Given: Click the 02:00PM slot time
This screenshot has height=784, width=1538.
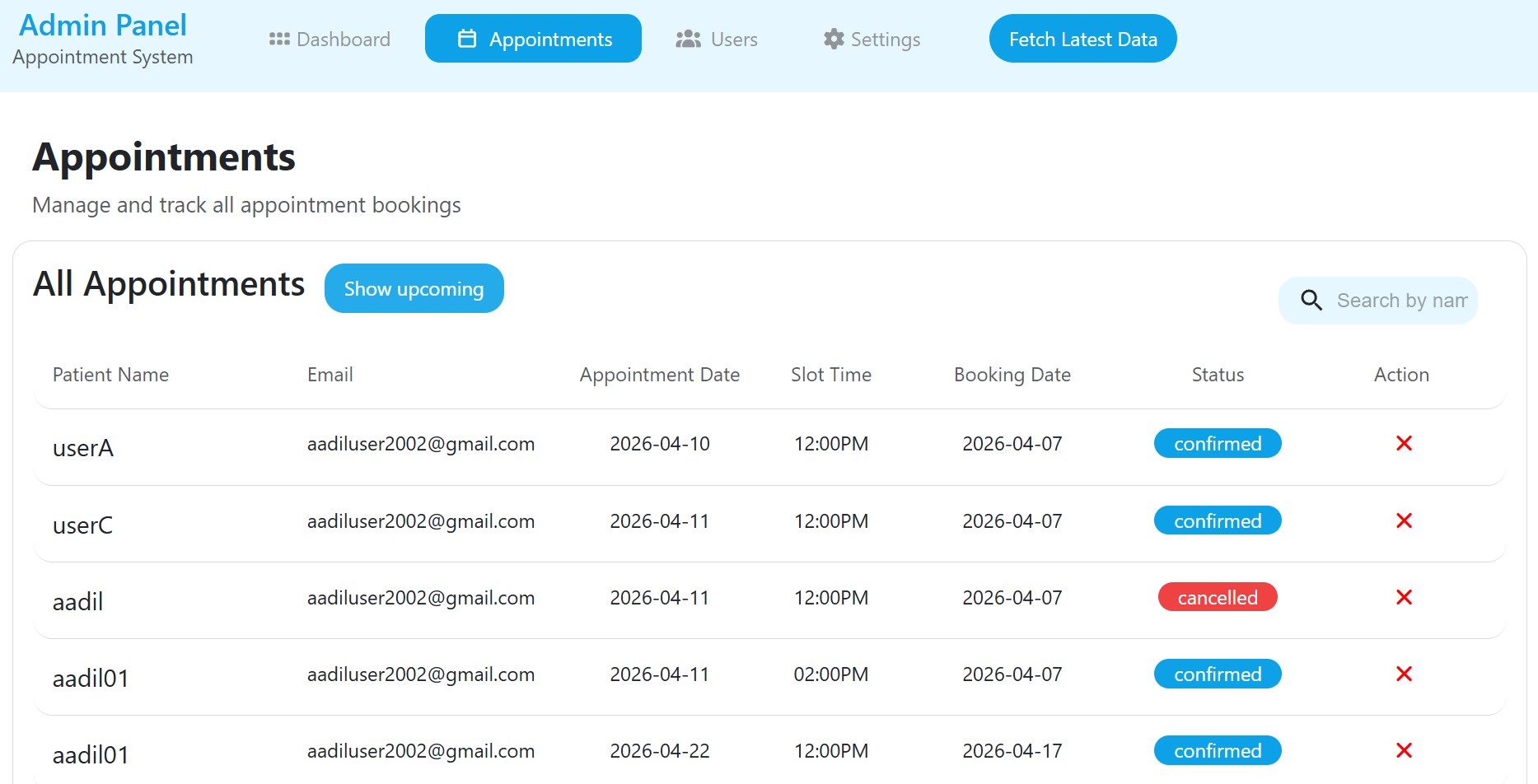Looking at the screenshot, I should click(831, 674).
